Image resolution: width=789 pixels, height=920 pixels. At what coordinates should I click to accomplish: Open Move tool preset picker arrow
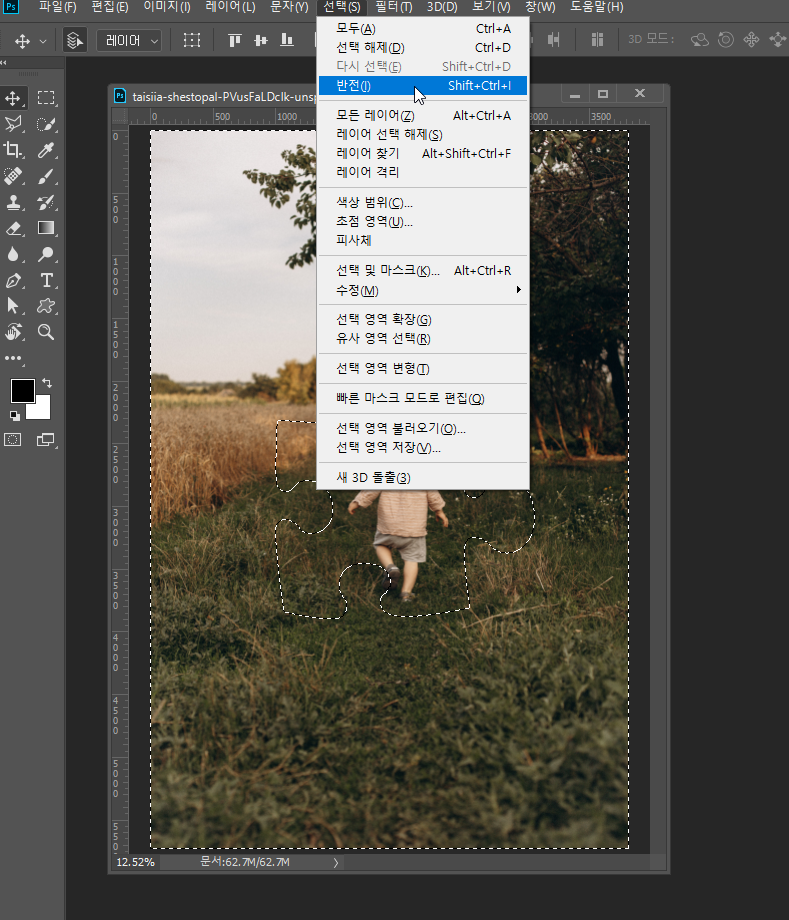43,41
